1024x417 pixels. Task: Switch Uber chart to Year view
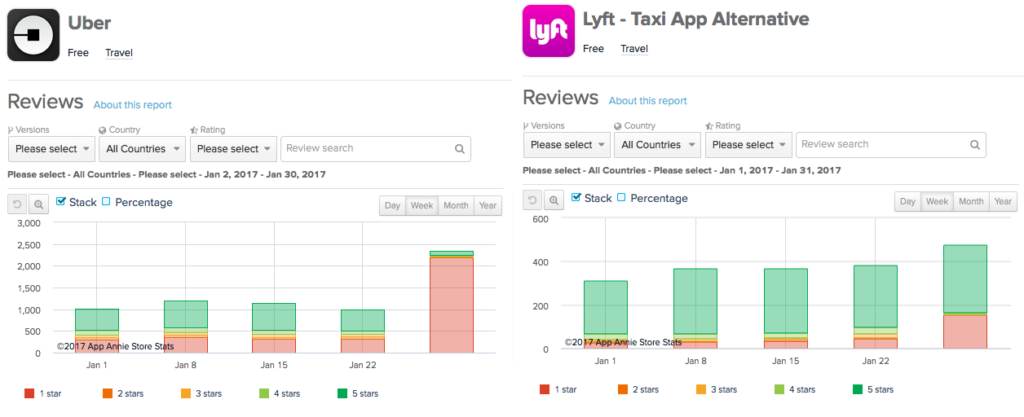(488, 206)
